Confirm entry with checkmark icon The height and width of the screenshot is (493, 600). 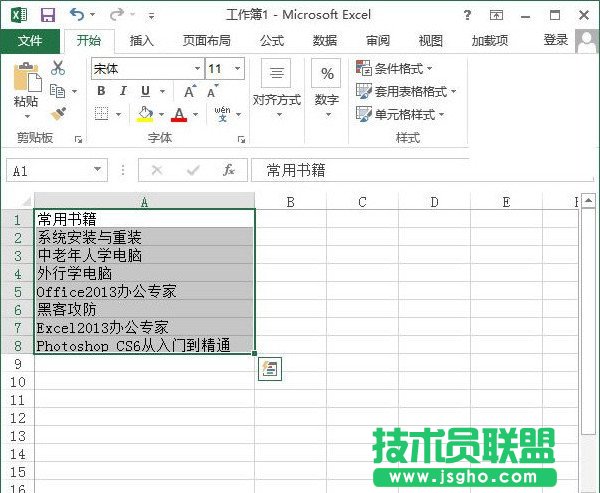tap(193, 170)
